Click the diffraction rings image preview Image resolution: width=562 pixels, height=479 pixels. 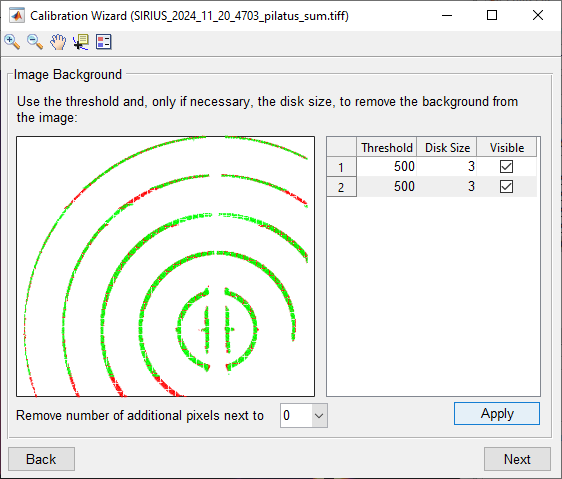pyautogui.click(x=166, y=266)
